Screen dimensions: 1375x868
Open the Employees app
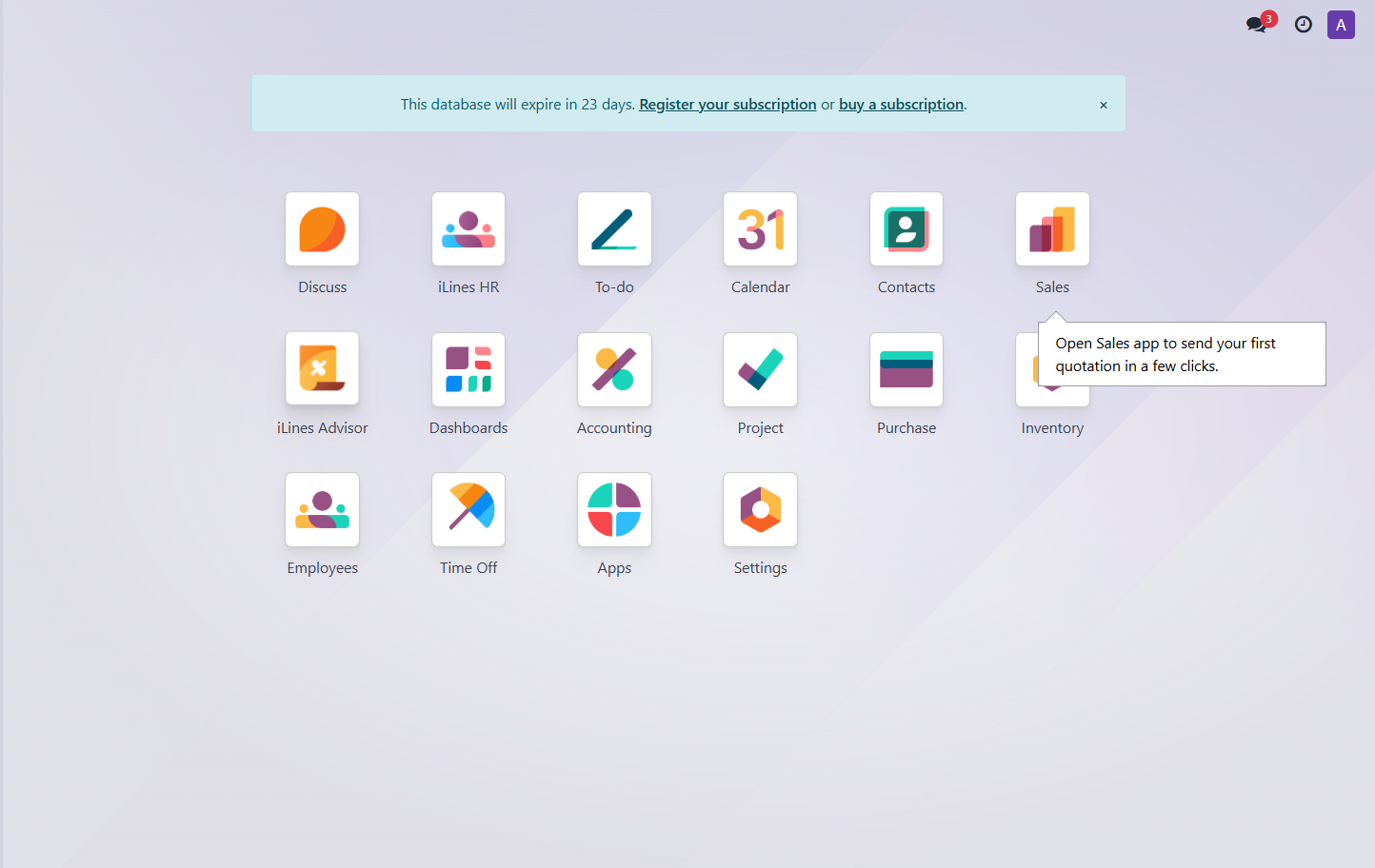coord(323,510)
